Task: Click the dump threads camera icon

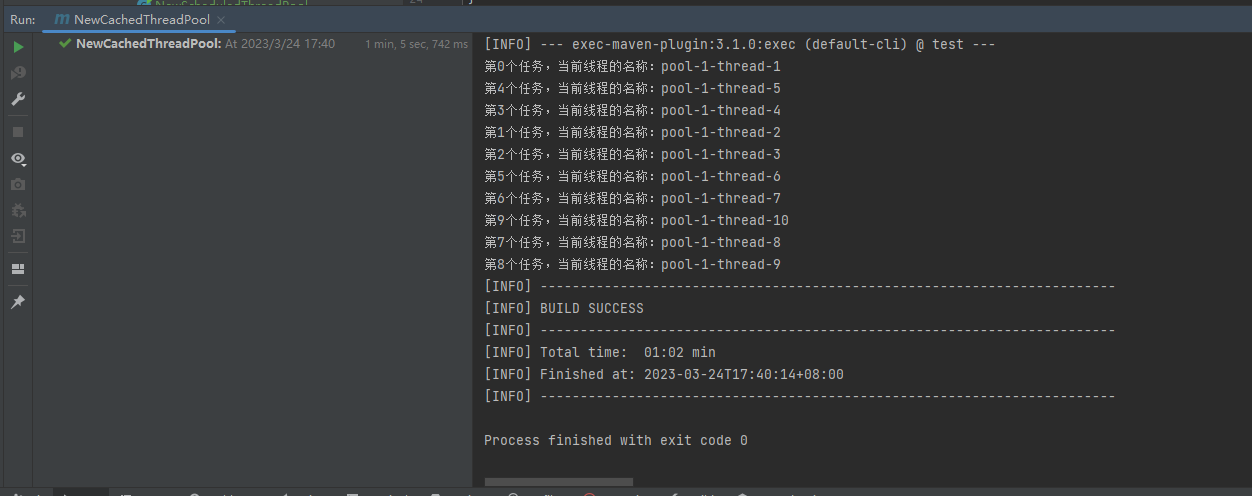Action: point(18,185)
